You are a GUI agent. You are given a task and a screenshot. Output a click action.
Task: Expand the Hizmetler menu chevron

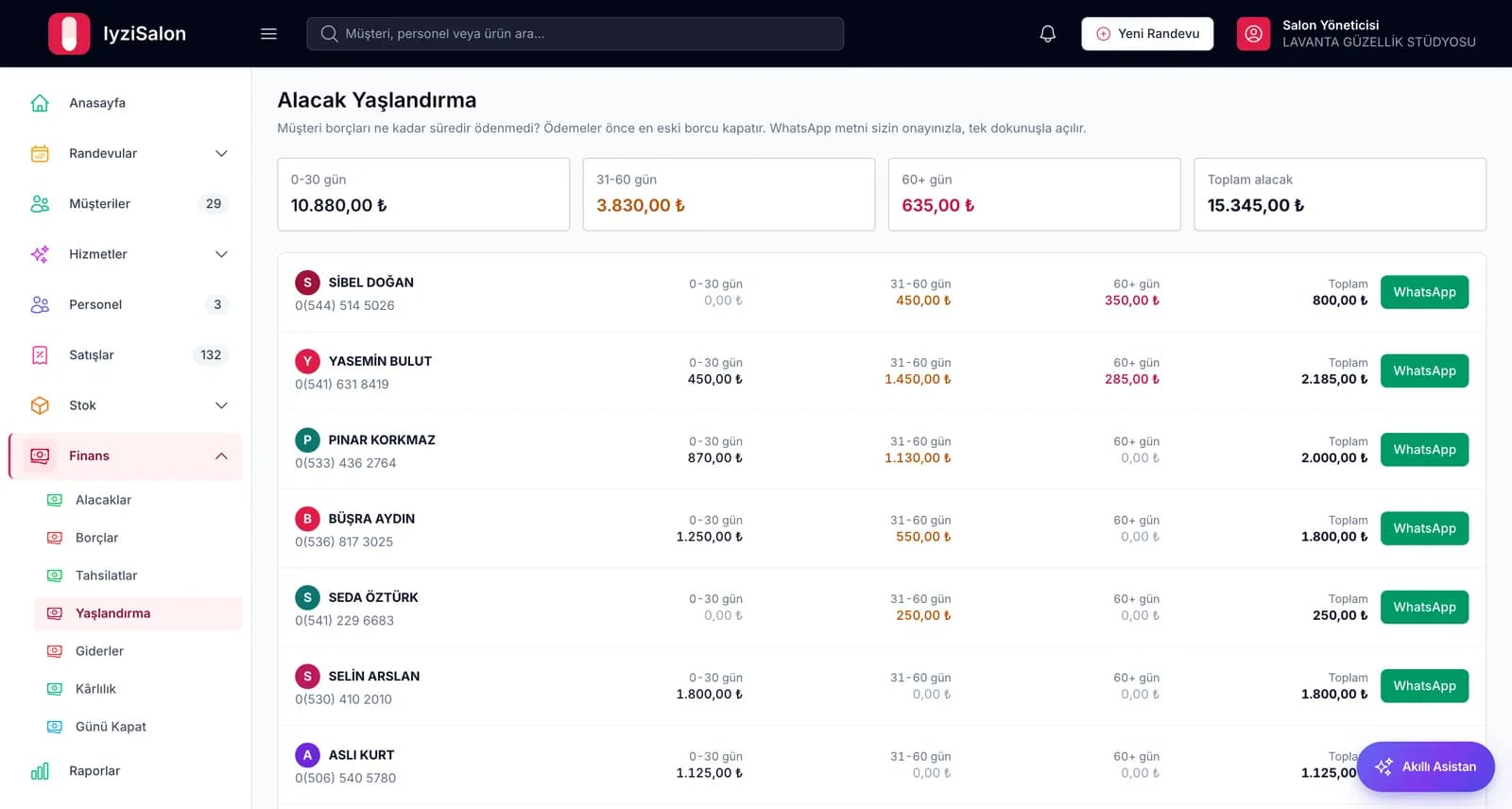pos(221,254)
